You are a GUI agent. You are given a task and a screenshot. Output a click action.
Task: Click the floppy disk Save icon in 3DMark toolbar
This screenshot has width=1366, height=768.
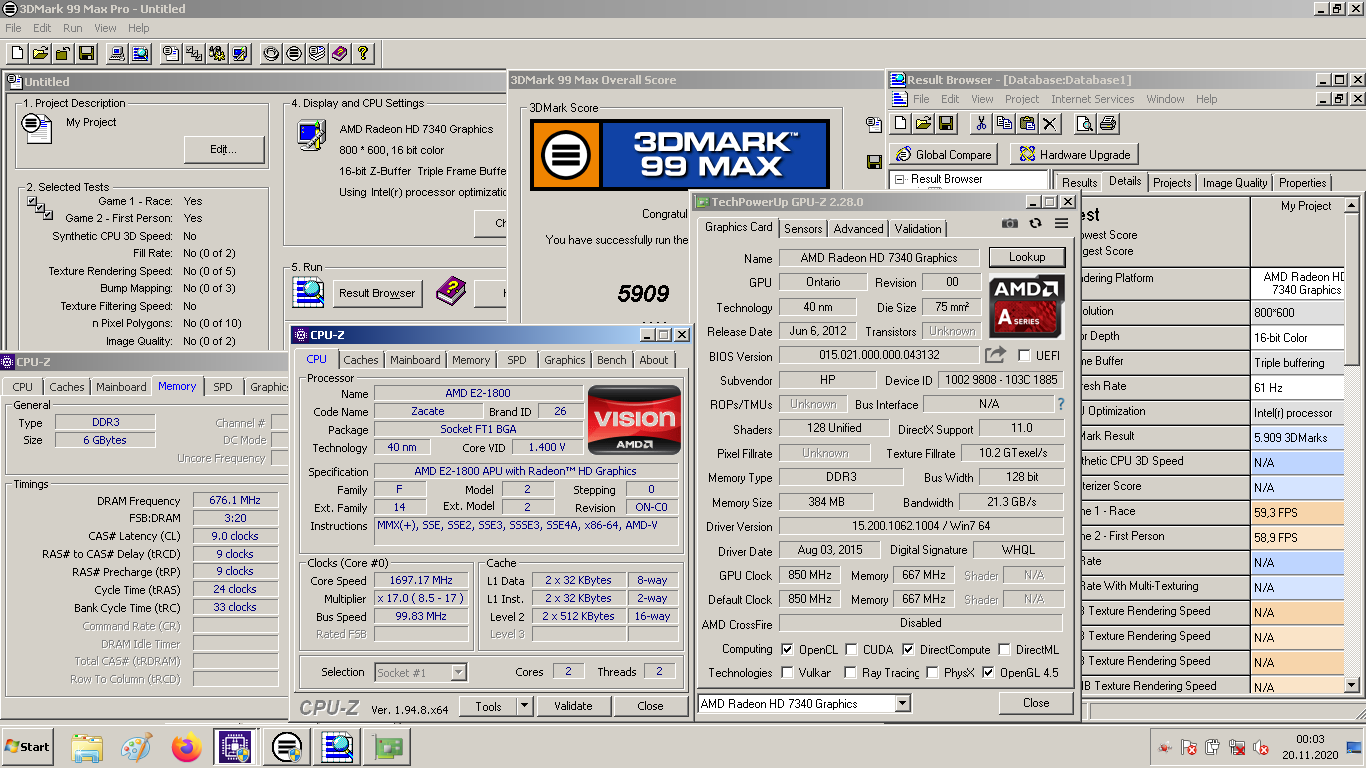(86, 53)
